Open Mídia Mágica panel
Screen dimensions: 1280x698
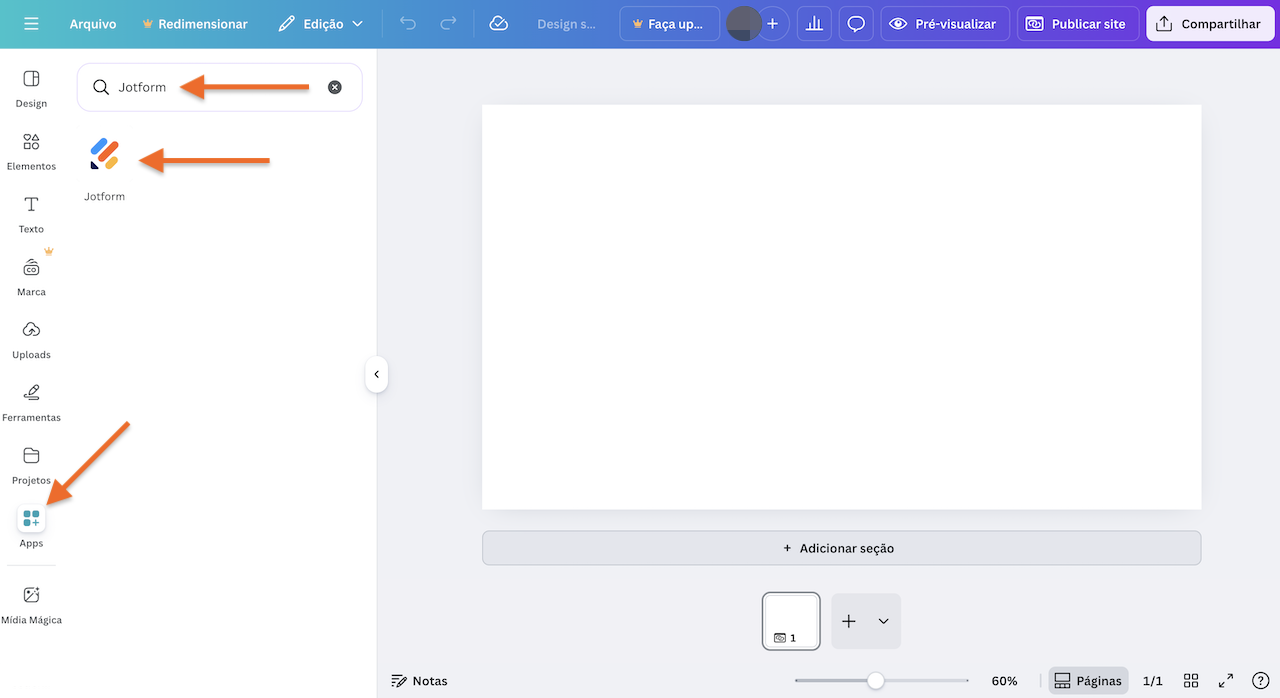(x=31, y=602)
